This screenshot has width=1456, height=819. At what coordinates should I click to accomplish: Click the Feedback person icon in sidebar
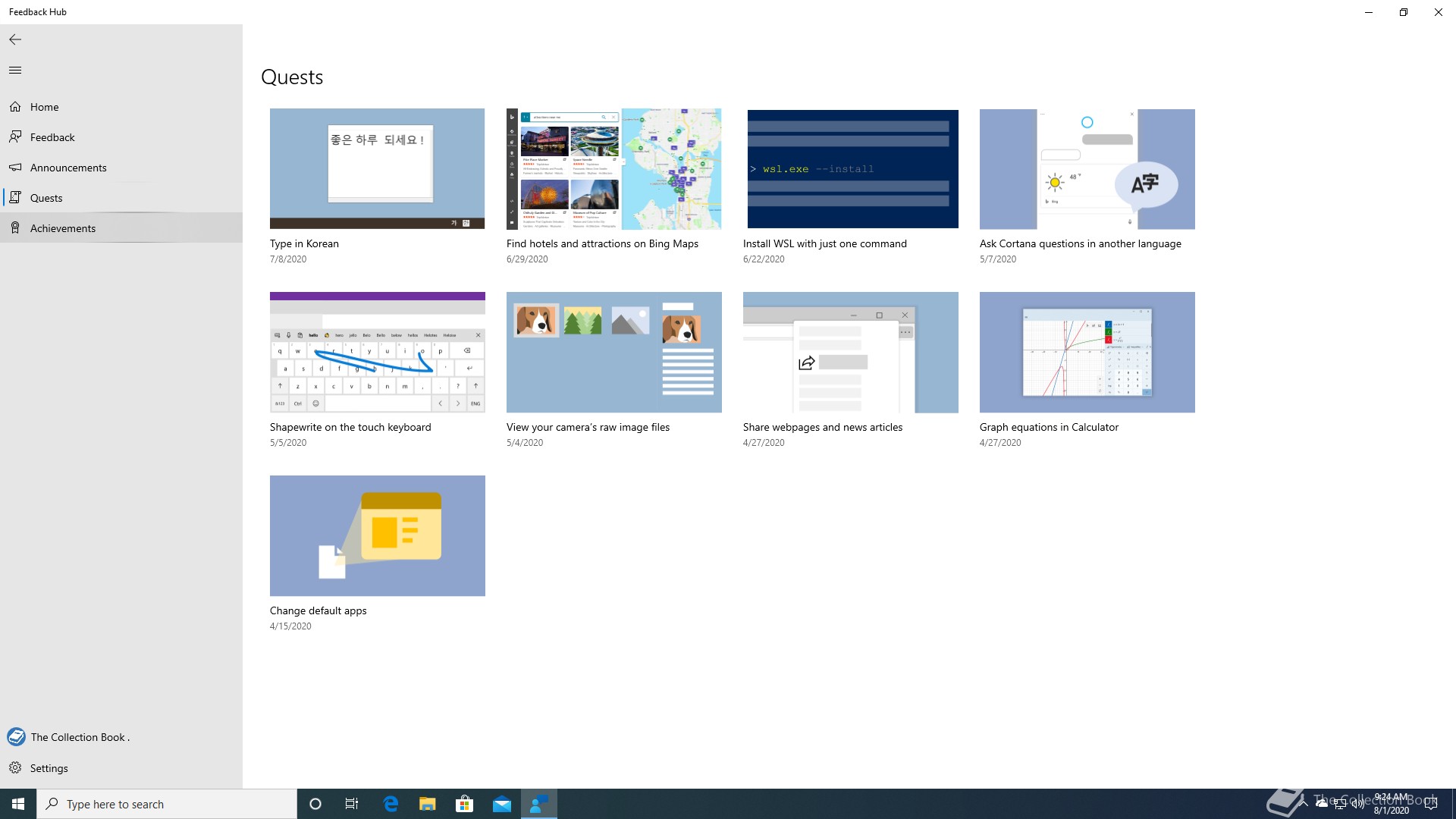15,137
